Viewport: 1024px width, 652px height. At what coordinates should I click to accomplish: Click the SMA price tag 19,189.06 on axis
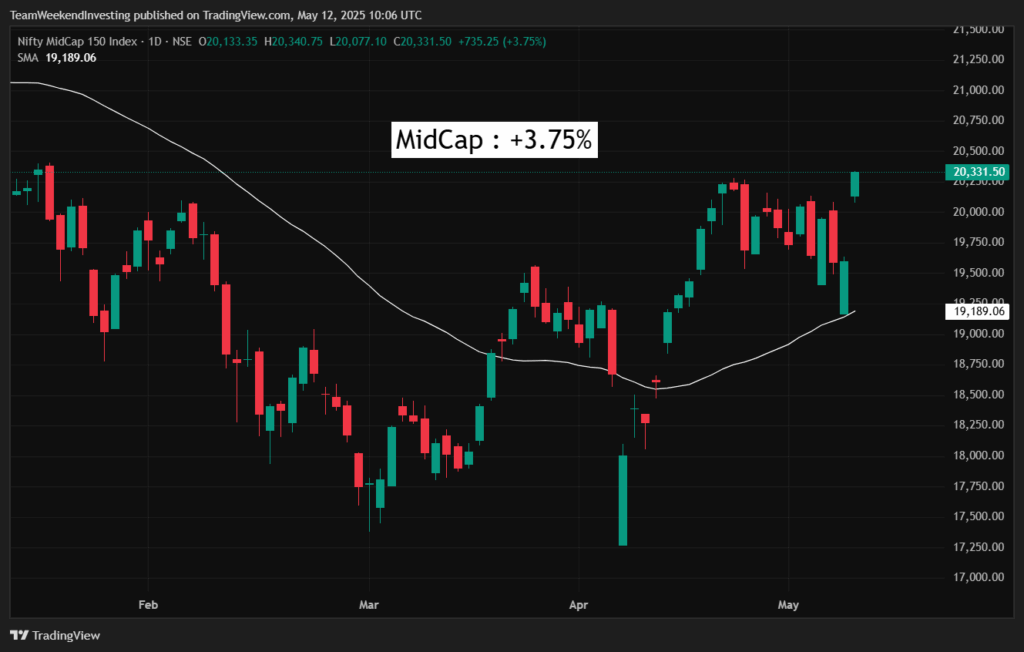(x=978, y=311)
